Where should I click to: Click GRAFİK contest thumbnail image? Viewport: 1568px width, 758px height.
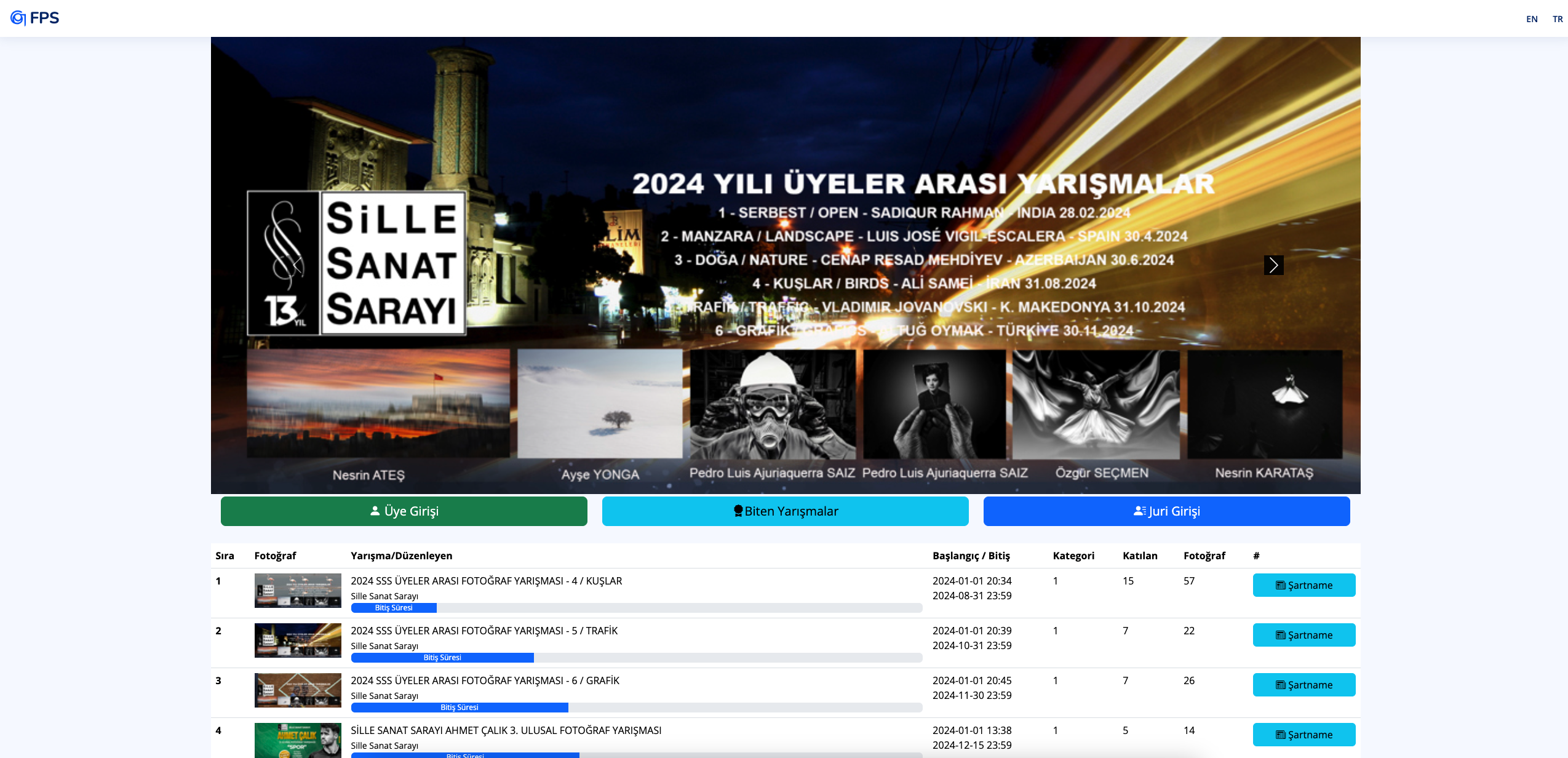(x=298, y=690)
